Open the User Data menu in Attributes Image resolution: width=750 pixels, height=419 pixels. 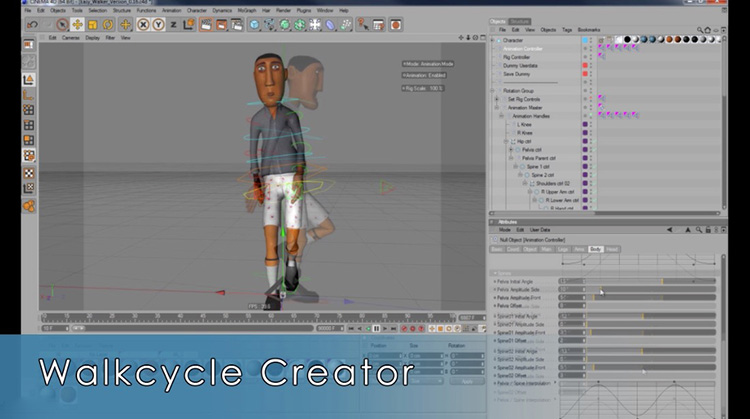[540, 230]
